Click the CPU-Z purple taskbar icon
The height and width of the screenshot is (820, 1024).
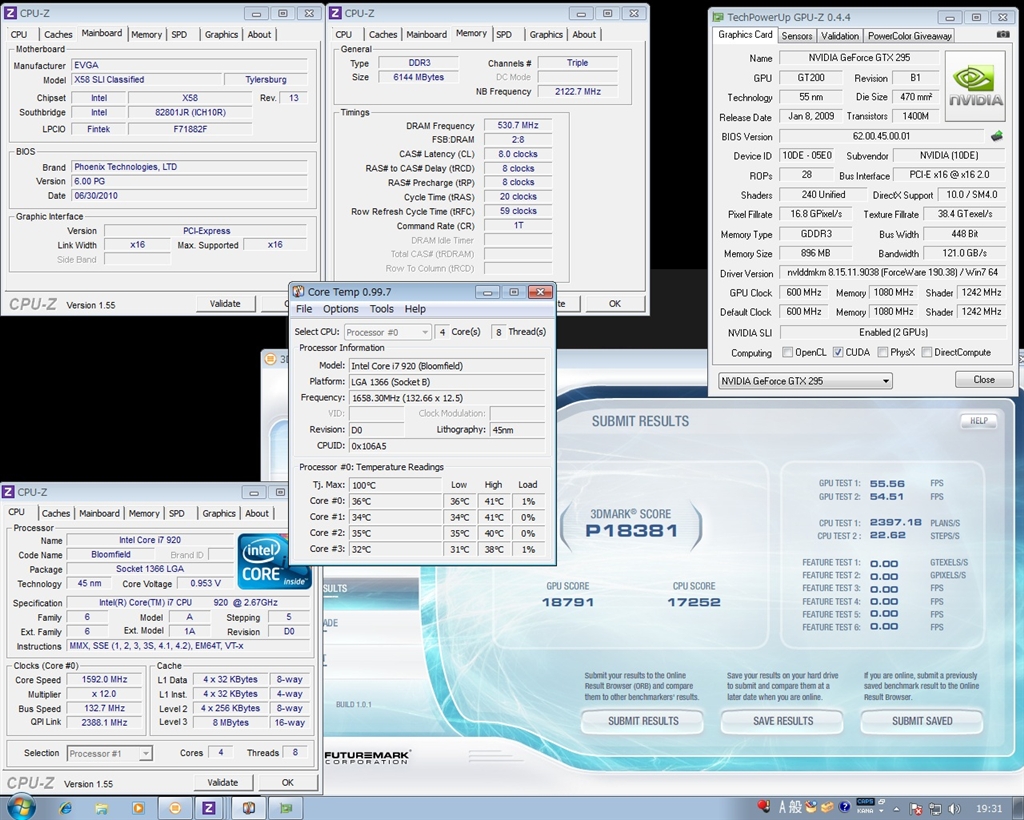coord(209,807)
